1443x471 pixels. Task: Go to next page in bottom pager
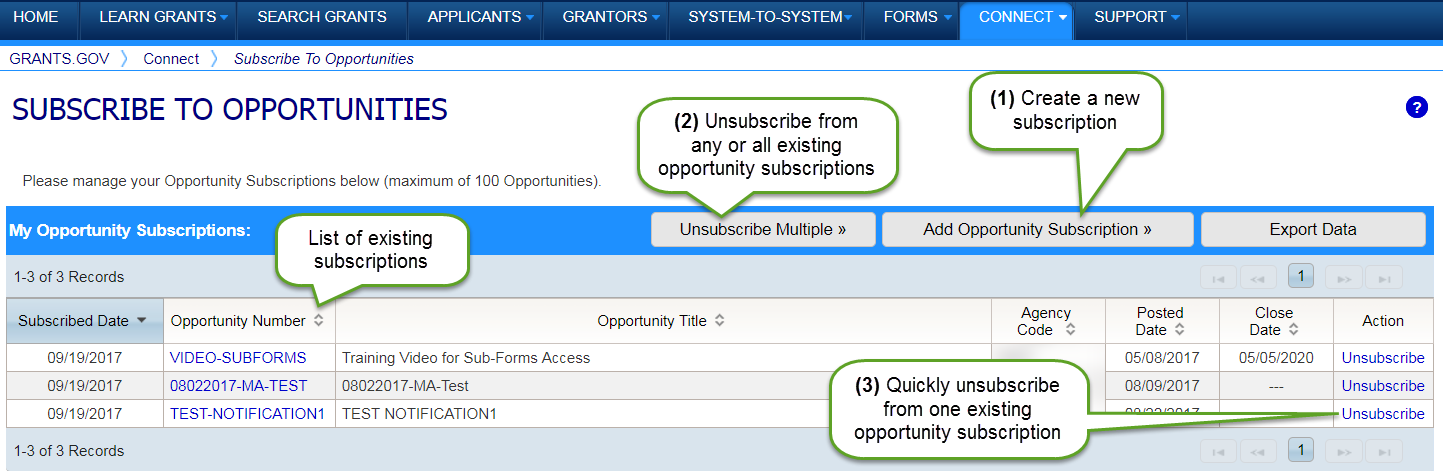point(1345,451)
